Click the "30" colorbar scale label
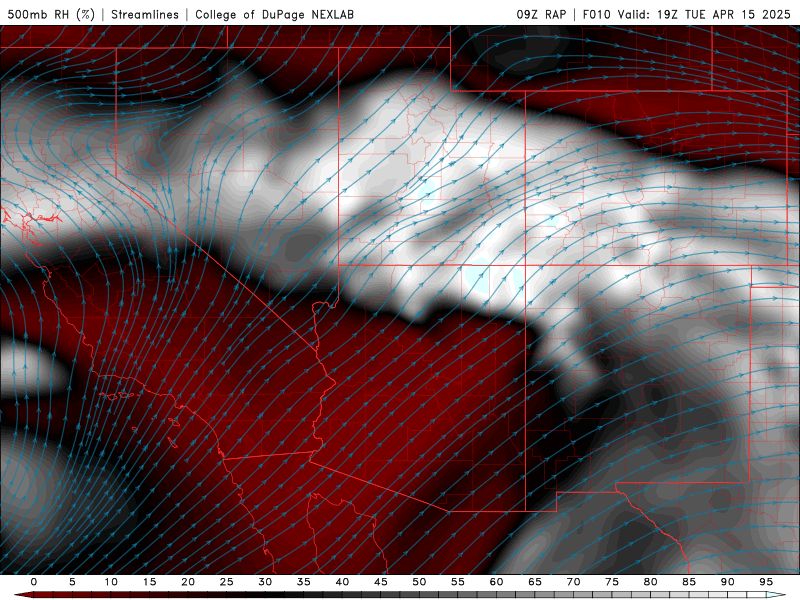800x600 pixels. (x=265, y=582)
